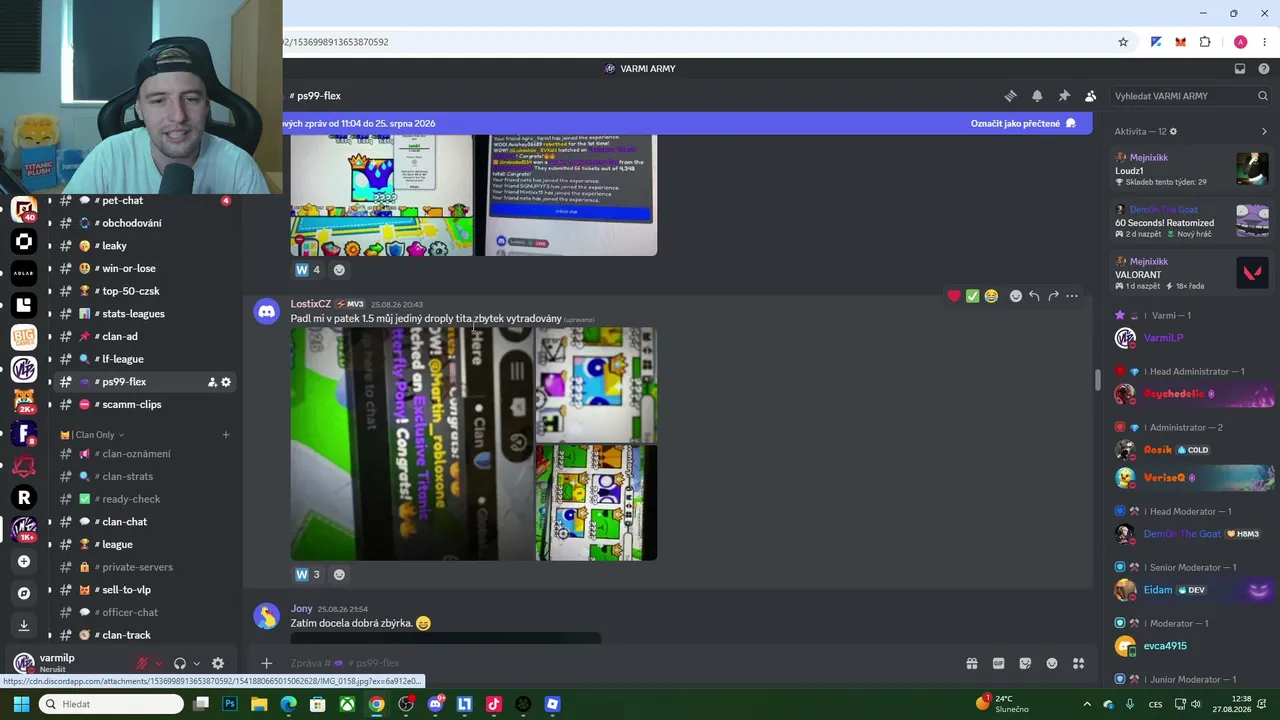Explore discoverable servers compass icon
Image resolution: width=1280 pixels, height=720 pixels.
24,593
